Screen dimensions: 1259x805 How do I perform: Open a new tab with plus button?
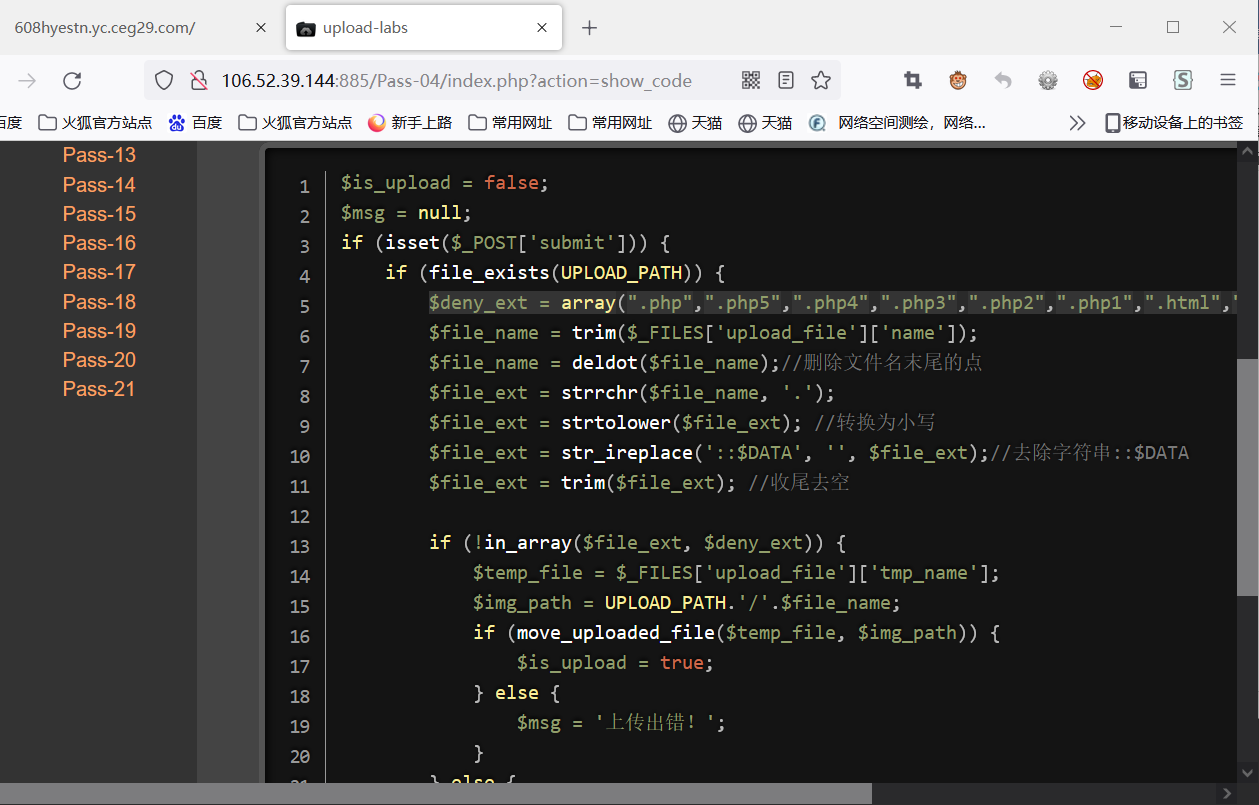click(x=589, y=28)
